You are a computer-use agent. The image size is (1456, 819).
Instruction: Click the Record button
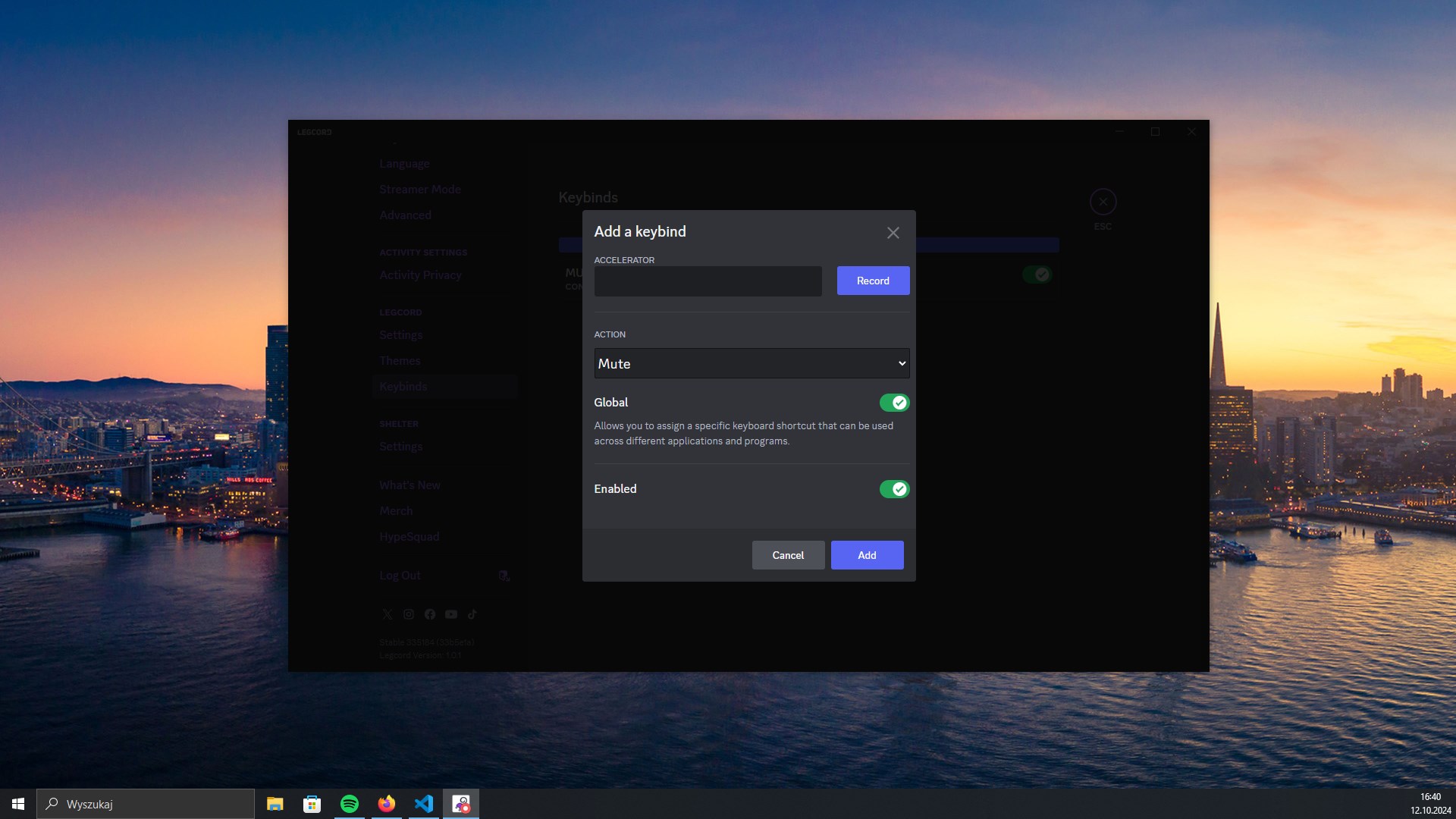(873, 281)
